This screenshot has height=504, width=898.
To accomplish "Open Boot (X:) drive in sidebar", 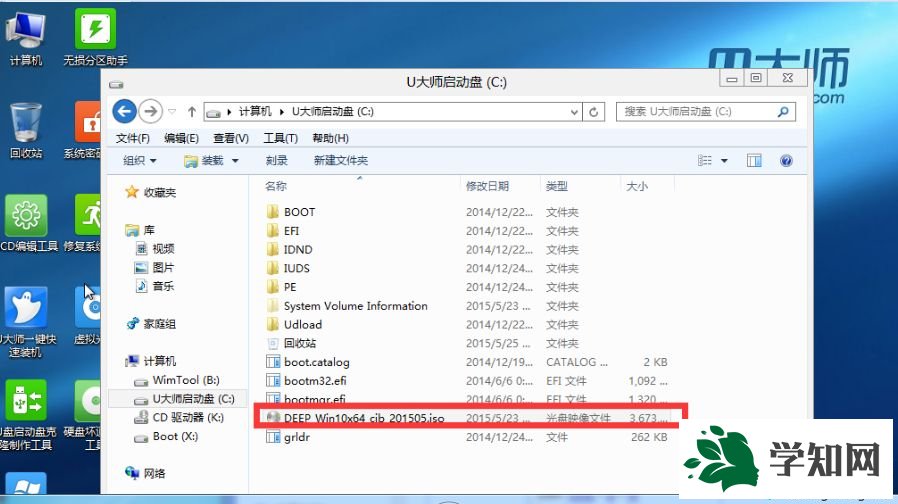I will click(166, 436).
